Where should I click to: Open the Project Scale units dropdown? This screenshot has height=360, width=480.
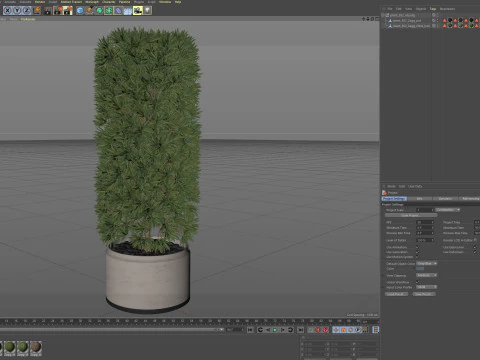point(448,210)
